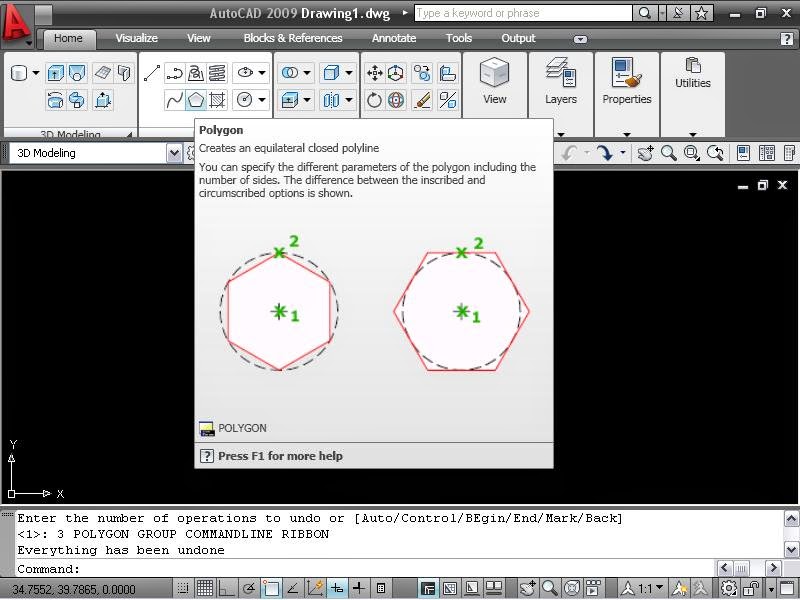Open the ribbon minimize options button
Viewport: 800px width, 600px height.
[x=580, y=39]
